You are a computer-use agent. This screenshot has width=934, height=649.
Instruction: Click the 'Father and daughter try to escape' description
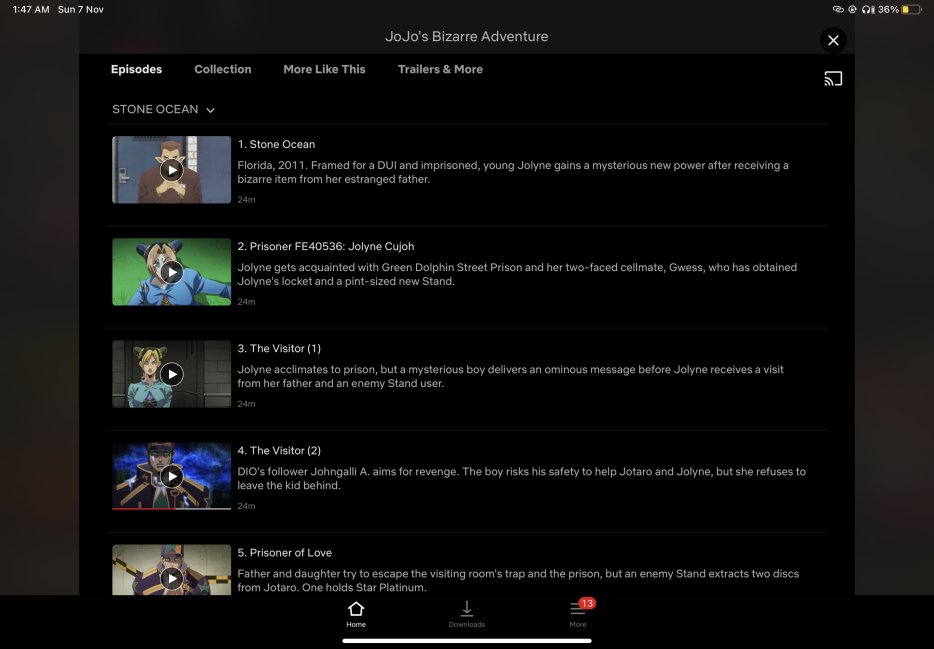pos(518,581)
